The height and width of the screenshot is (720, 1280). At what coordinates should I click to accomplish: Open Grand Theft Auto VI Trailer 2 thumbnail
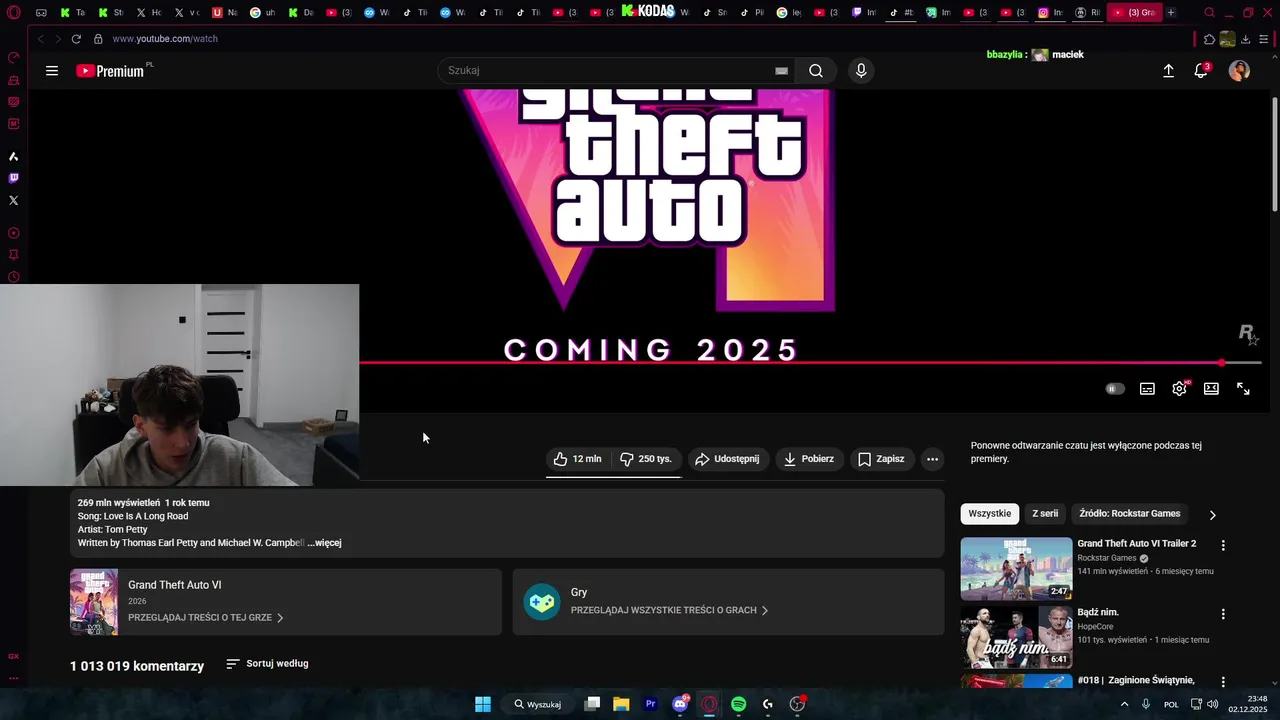1016,569
